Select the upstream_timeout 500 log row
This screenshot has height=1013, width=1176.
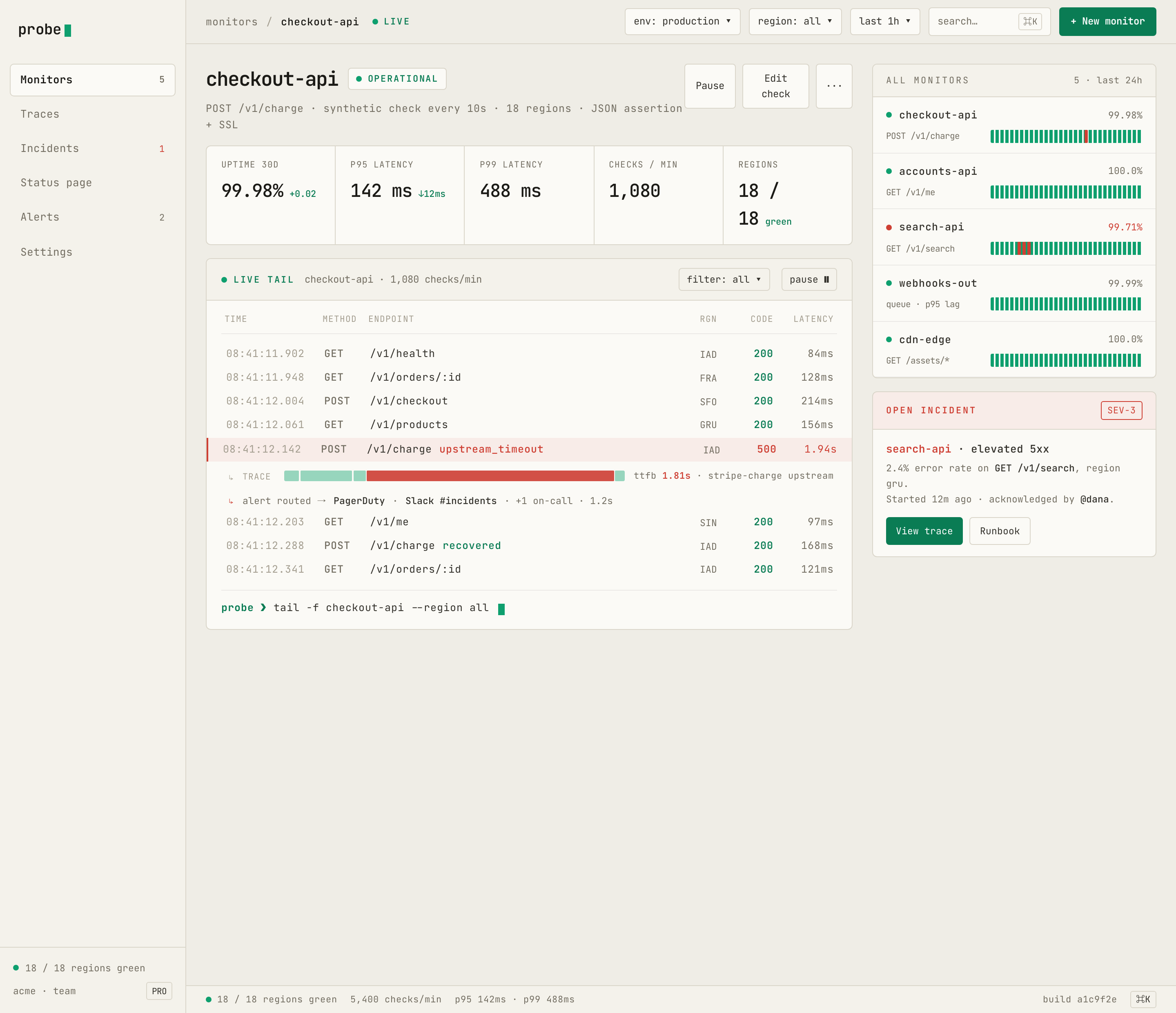click(x=529, y=449)
